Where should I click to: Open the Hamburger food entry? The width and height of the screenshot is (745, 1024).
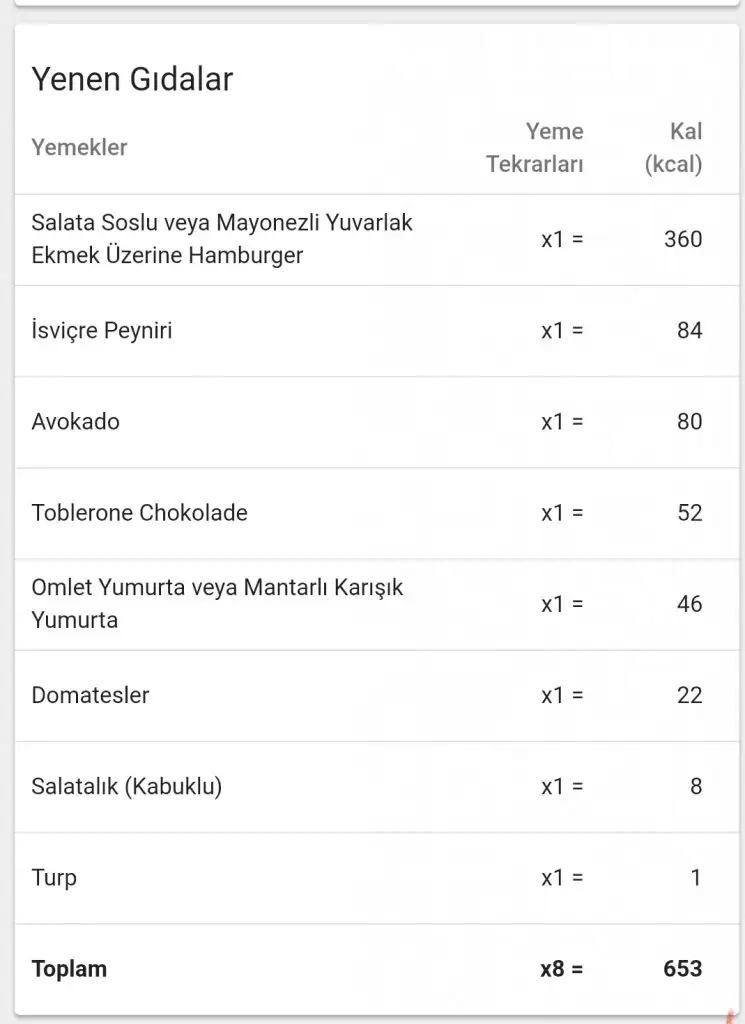tap(222, 238)
